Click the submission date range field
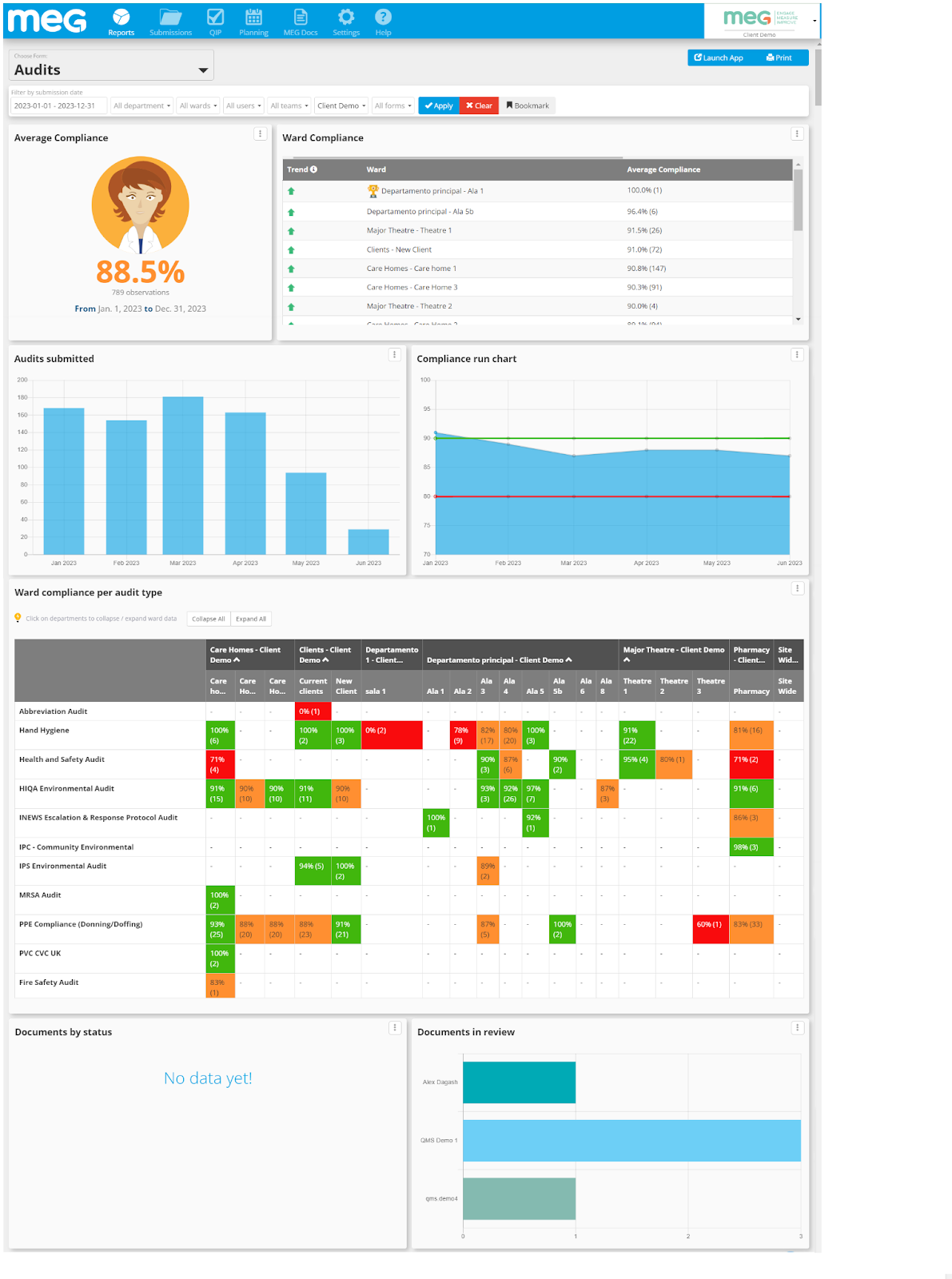Screen dimensions: 952x1279 [58, 106]
